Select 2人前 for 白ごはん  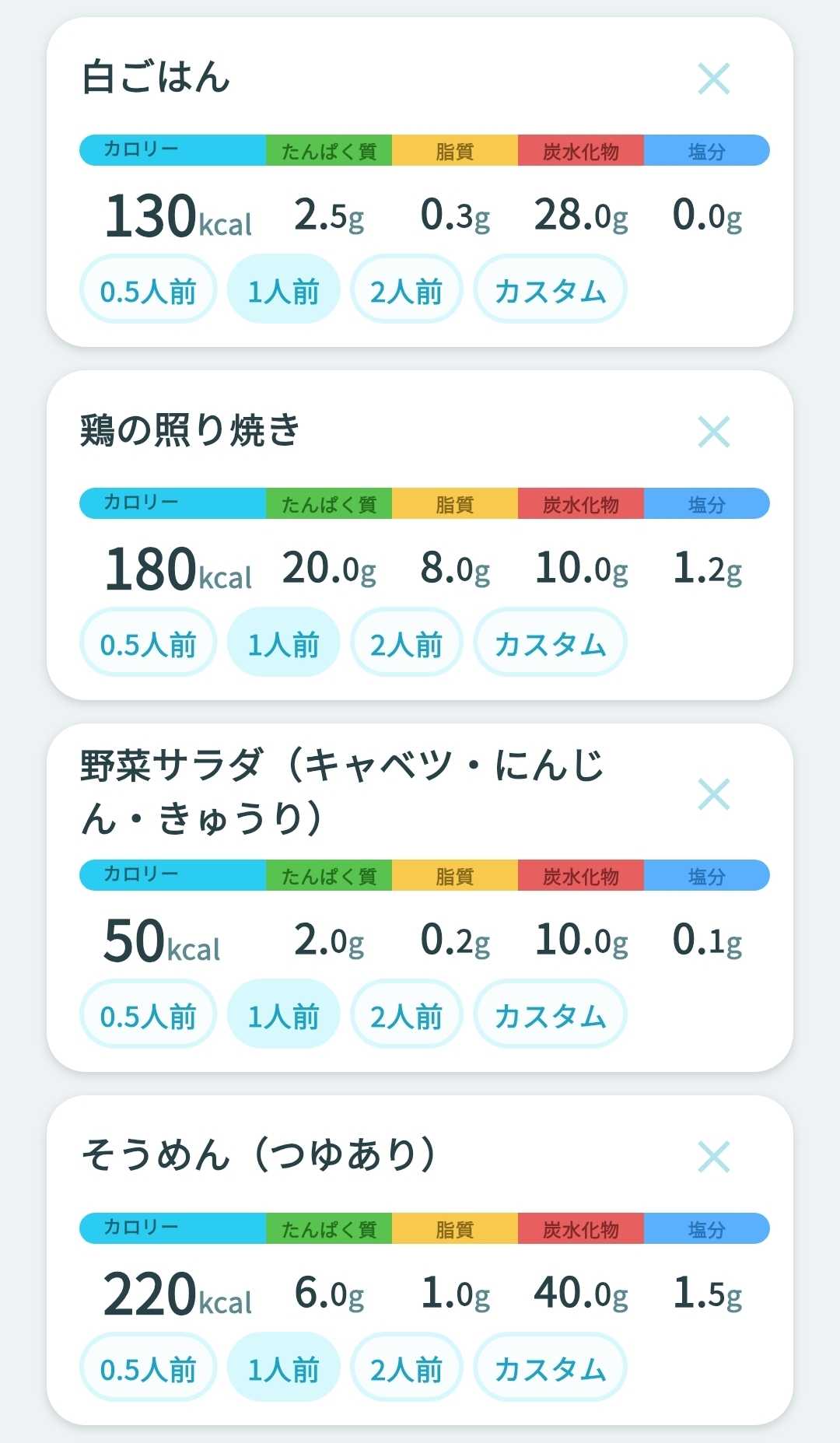coord(406,289)
